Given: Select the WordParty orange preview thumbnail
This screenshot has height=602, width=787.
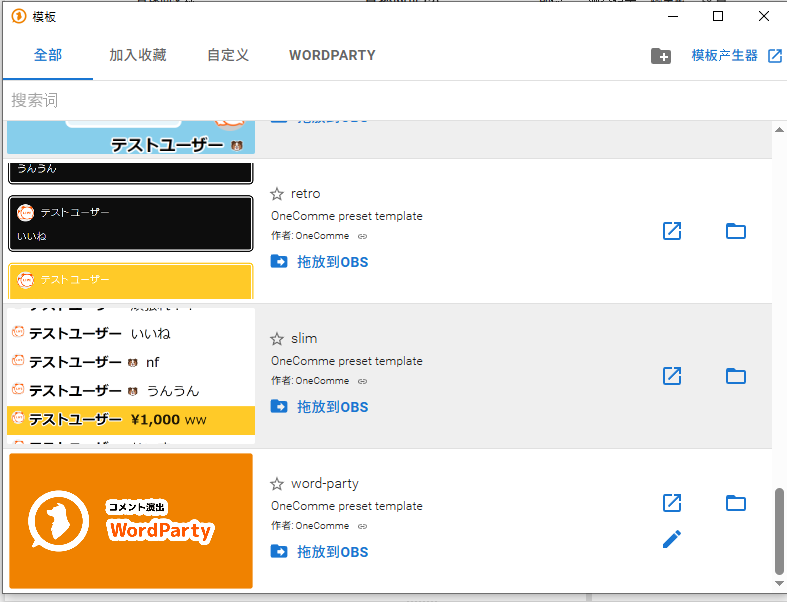Looking at the screenshot, I should coord(131,521).
